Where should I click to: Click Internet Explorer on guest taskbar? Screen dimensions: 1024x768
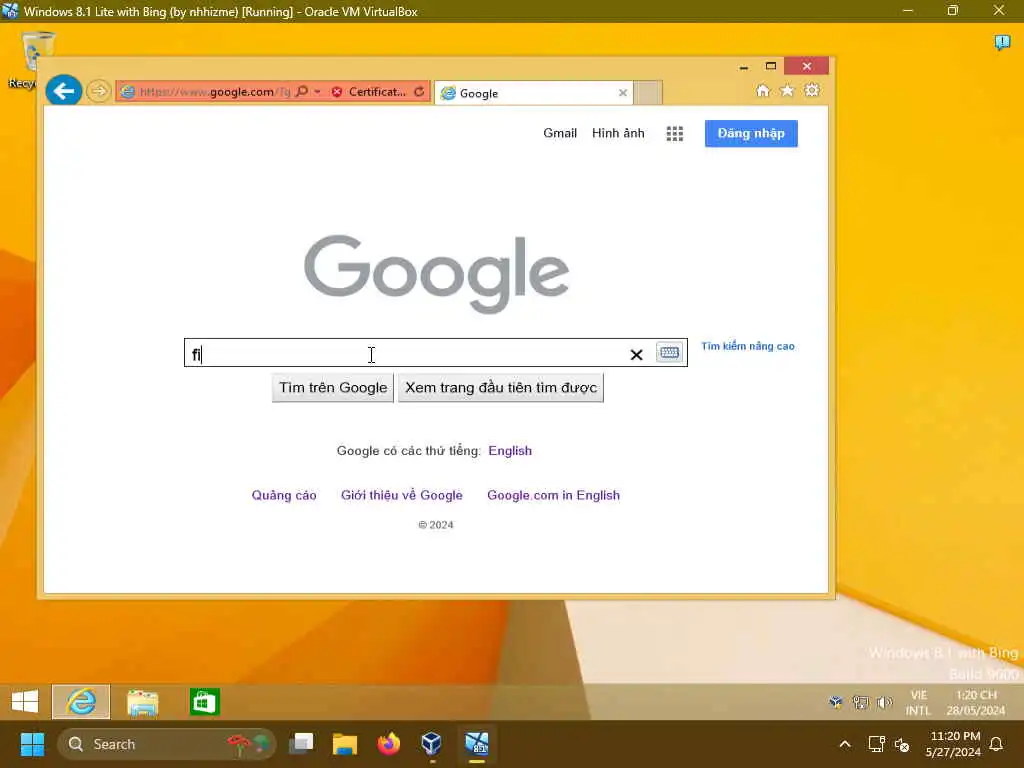coord(81,702)
